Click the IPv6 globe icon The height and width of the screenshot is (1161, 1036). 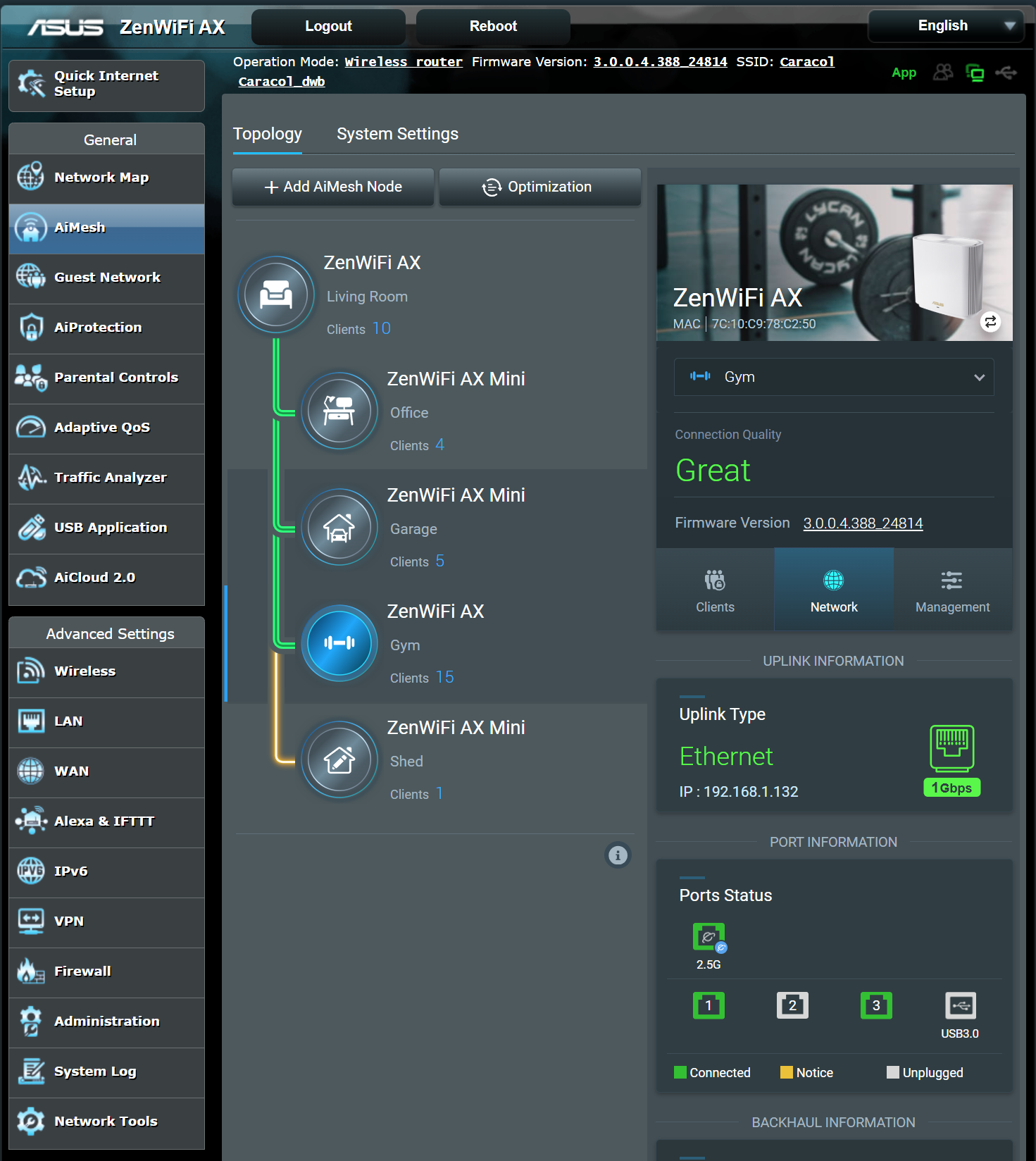[x=31, y=871]
